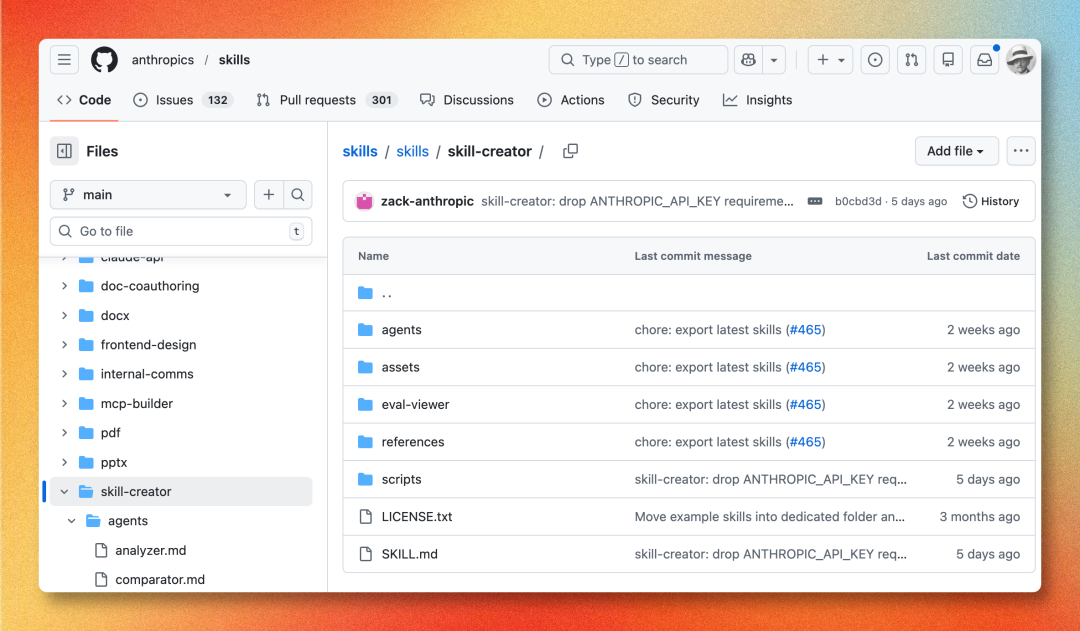Open LICENSE.txt file
The image size is (1080, 631).
coord(417,517)
